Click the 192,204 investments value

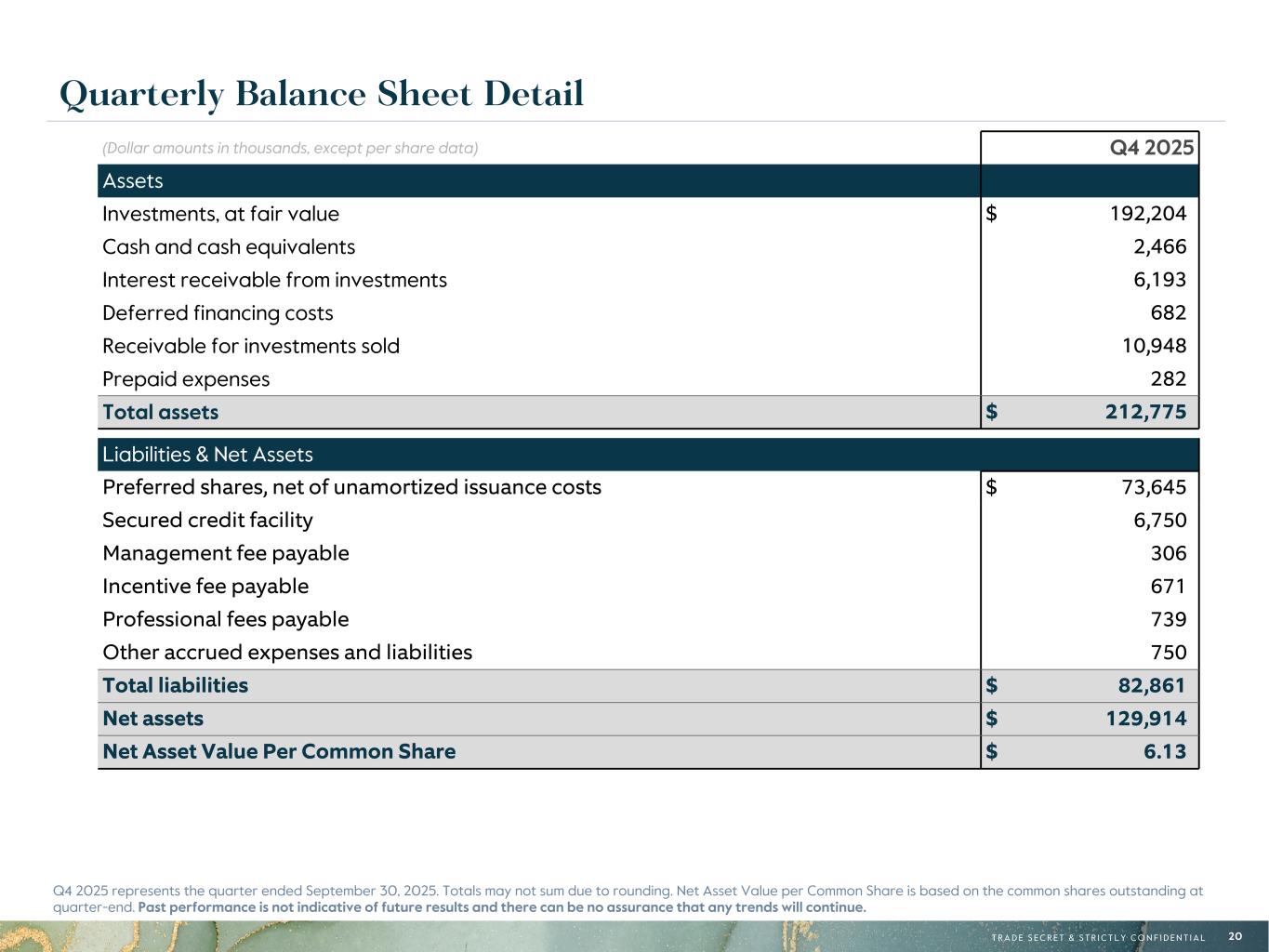click(1147, 214)
